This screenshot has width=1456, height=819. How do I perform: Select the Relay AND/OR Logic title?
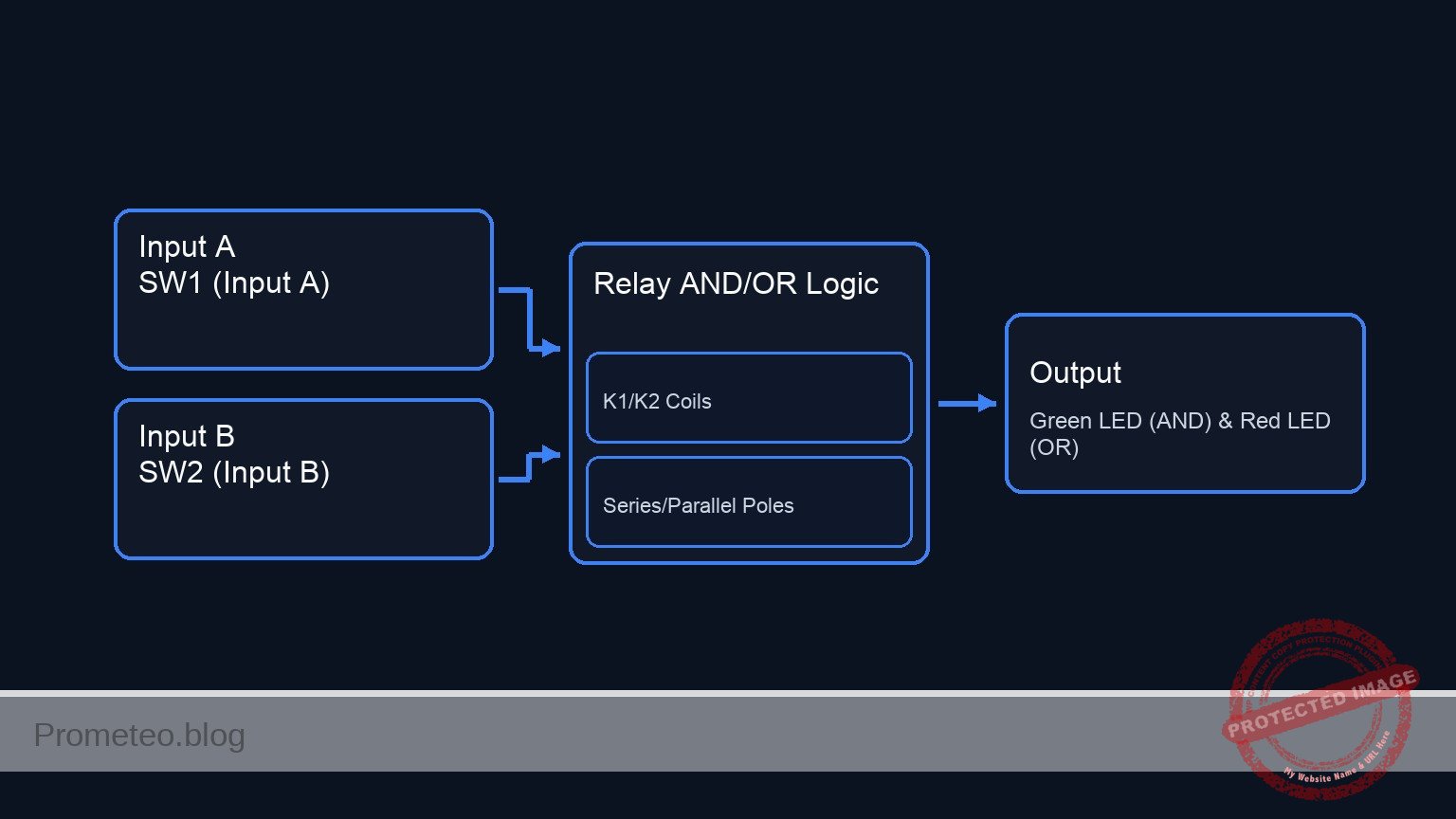[x=736, y=283]
